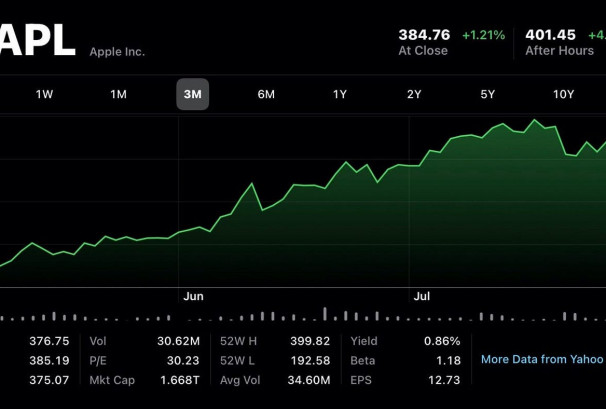Toggle the +1.21% change figure

483,34
